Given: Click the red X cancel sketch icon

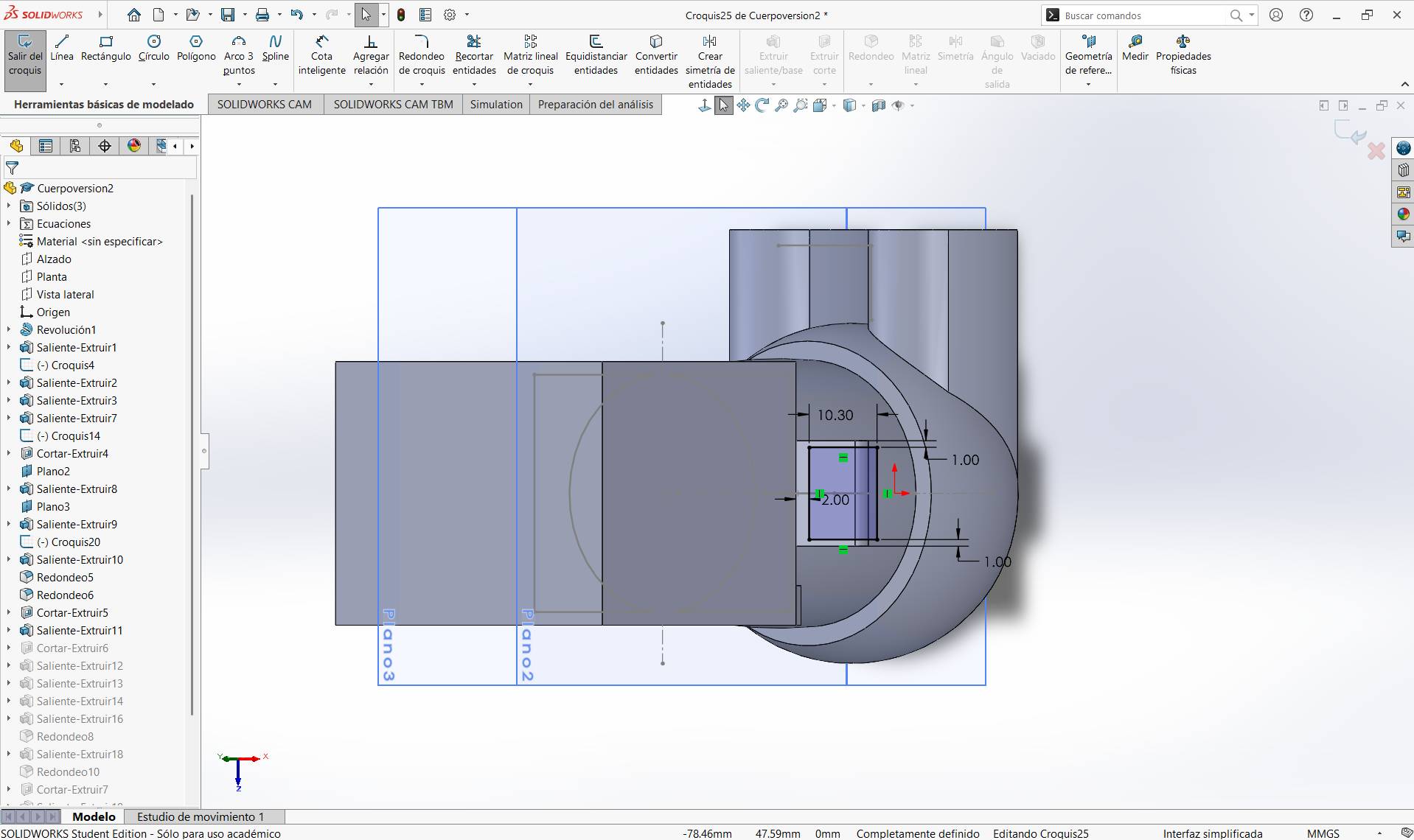Looking at the screenshot, I should (1376, 151).
